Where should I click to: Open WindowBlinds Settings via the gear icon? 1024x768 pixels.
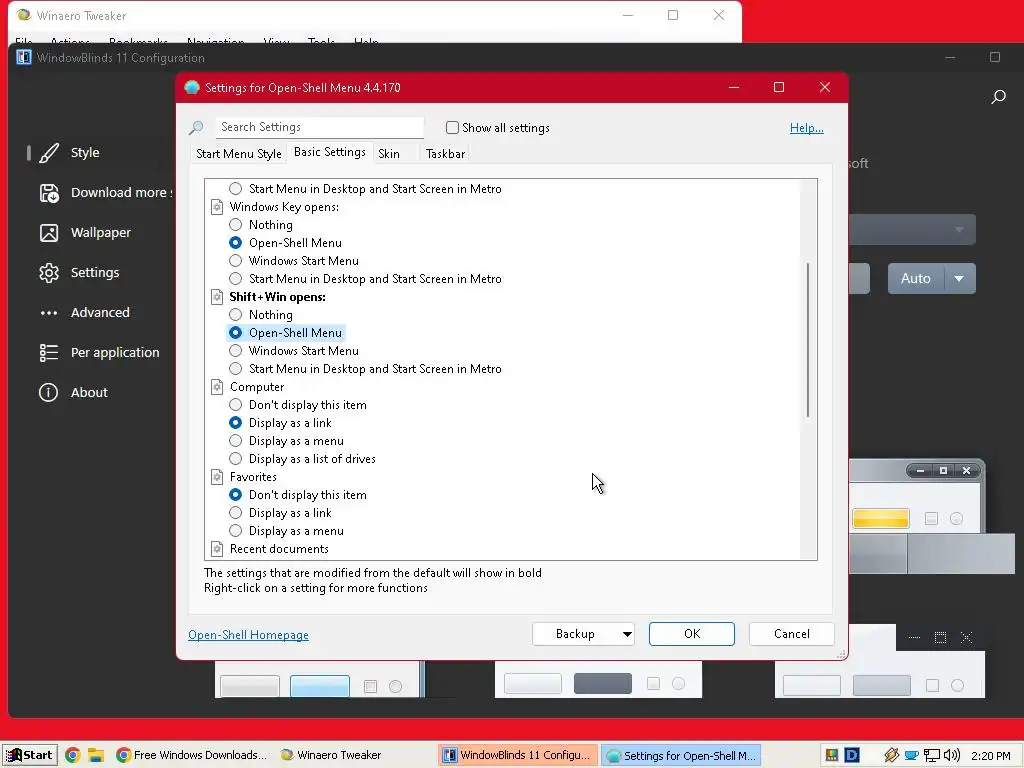48,272
